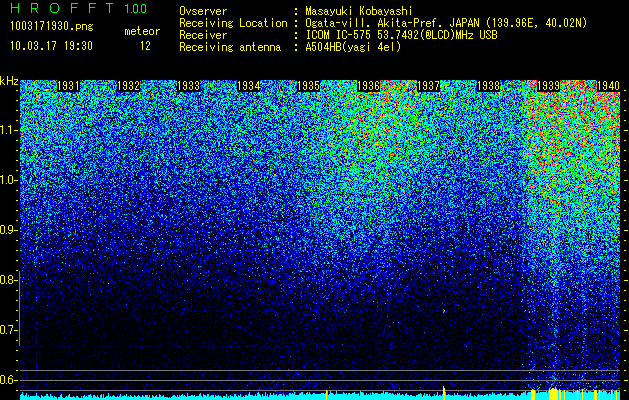Click the 0.7 kHz axis label
Screen dimensions: 629x400
[7, 330]
